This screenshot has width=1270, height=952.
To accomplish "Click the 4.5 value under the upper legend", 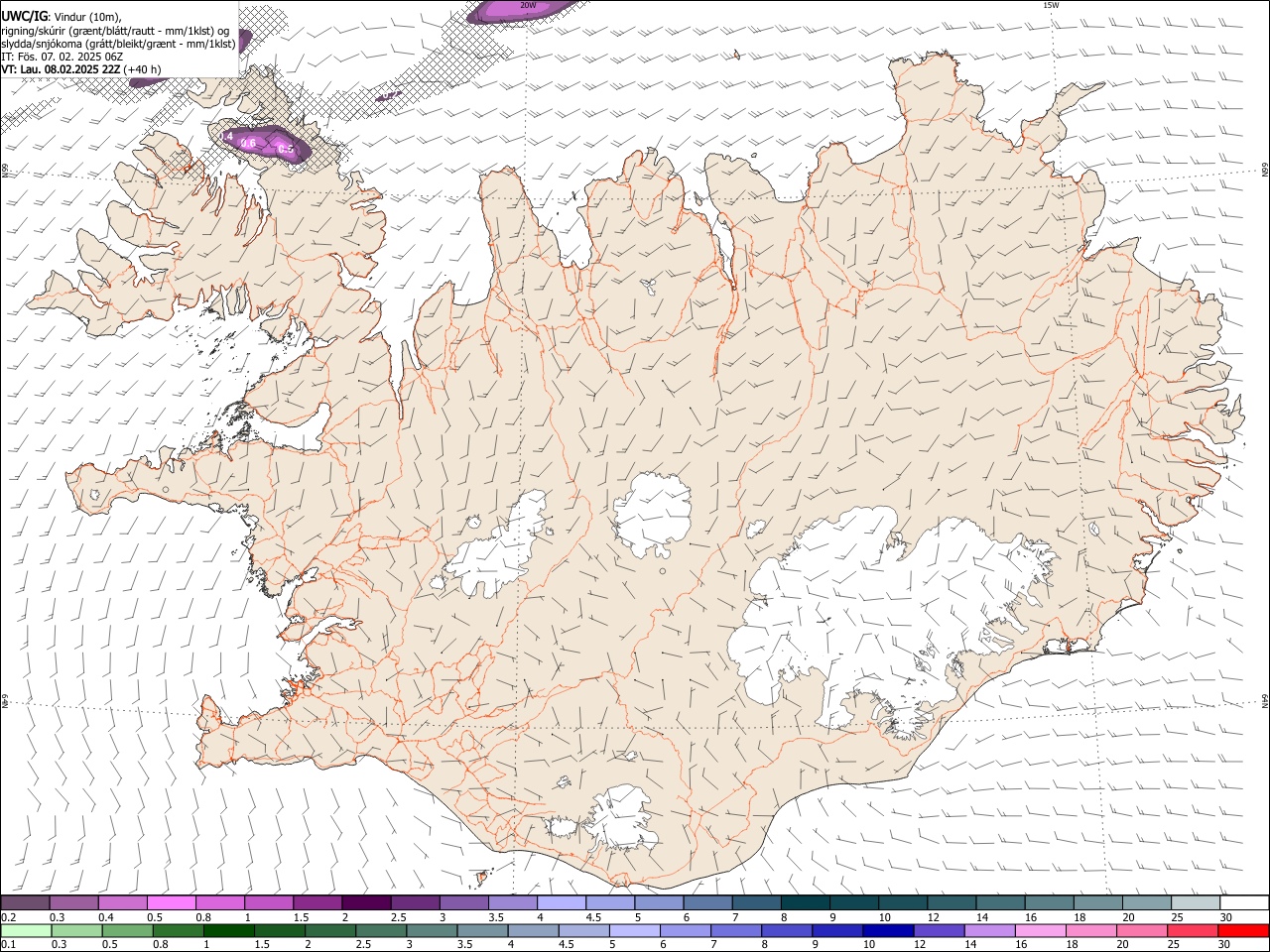I will (x=593, y=917).
